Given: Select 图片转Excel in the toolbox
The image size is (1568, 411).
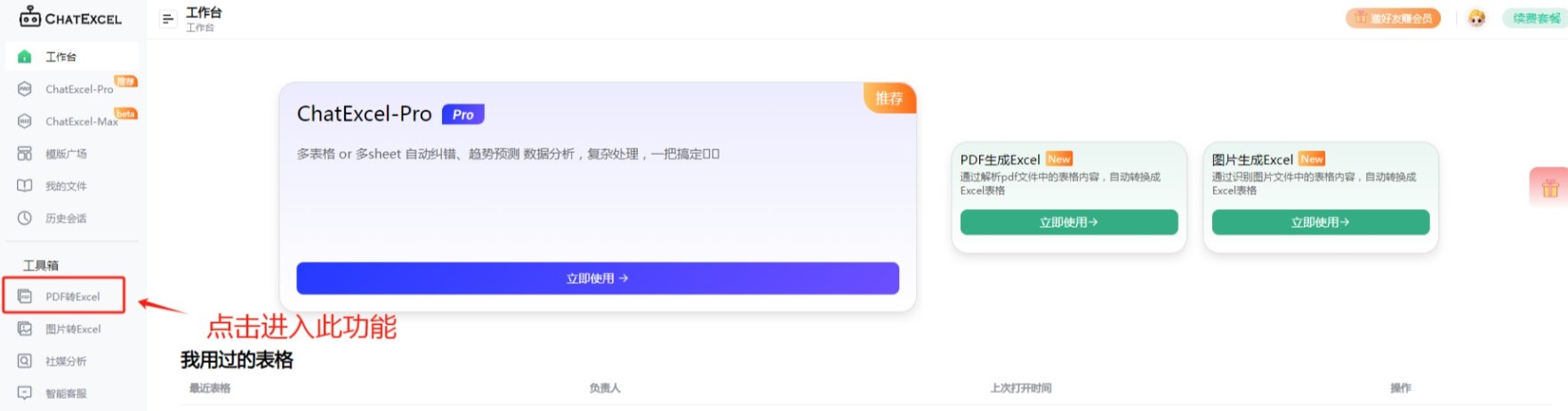Looking at the screenshot, I should pyautogui.click(x=63, y=329).
